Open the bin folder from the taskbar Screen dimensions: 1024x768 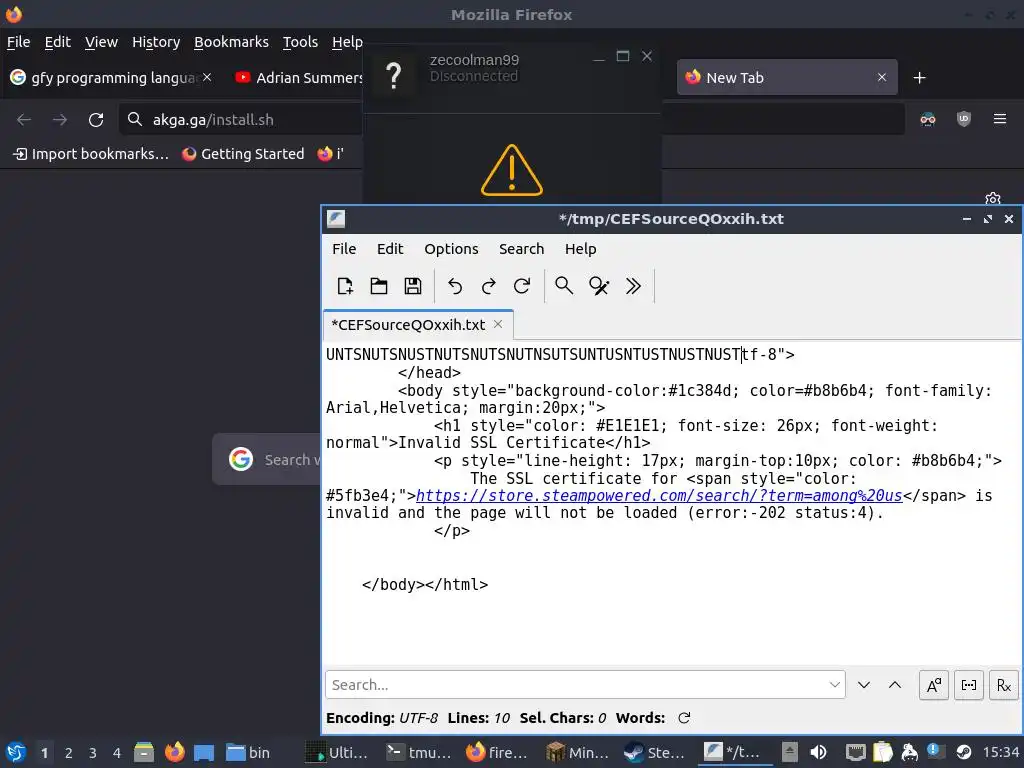point(248,752)
